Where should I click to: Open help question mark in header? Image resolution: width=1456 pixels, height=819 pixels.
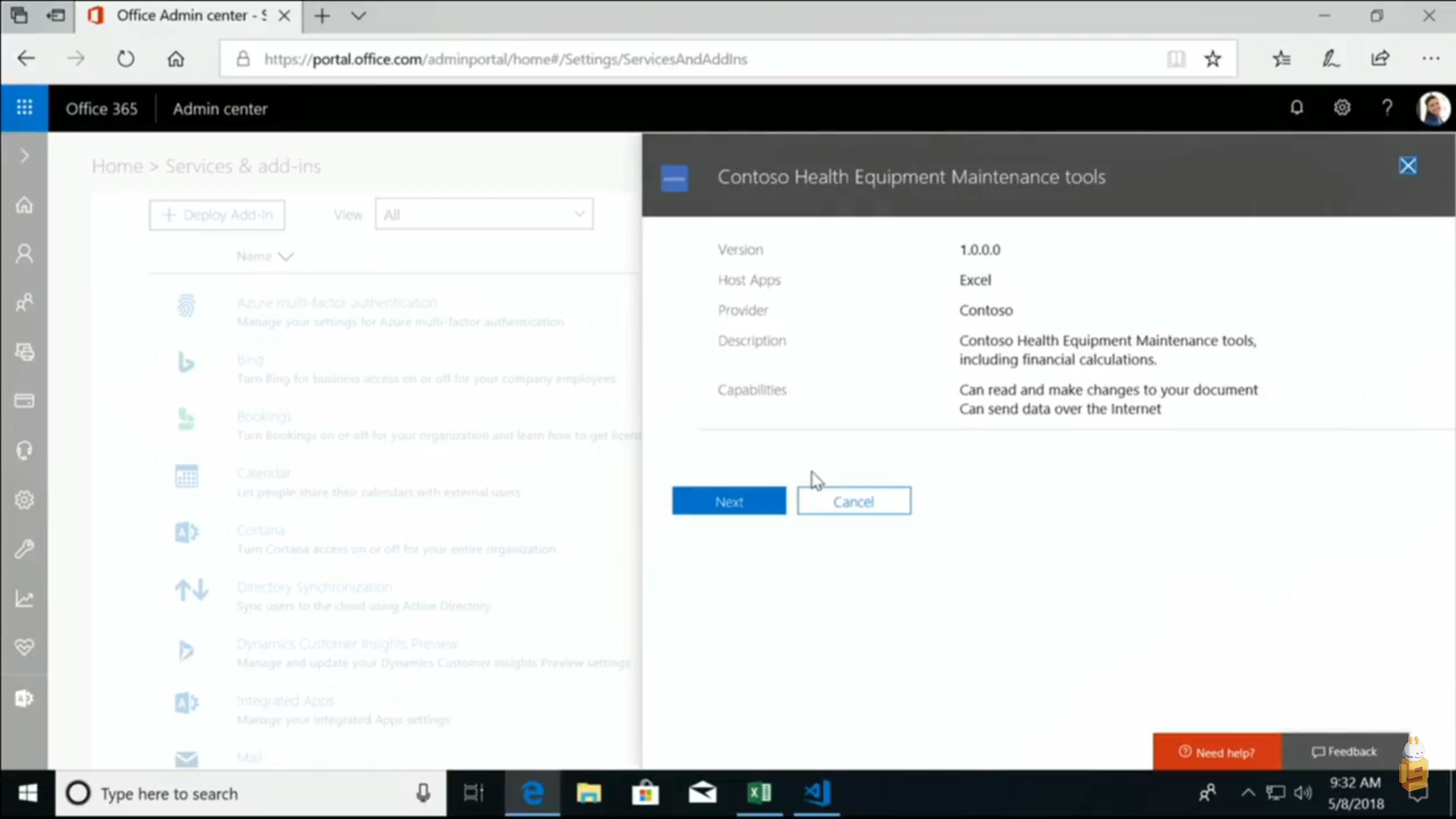(1387, 107)
